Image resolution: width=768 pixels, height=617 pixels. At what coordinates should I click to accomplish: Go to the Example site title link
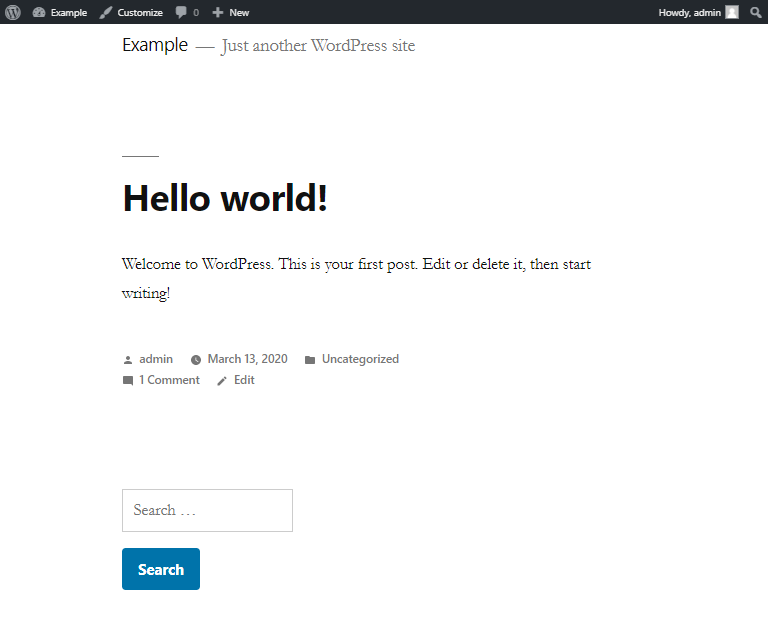click(155, 45)
